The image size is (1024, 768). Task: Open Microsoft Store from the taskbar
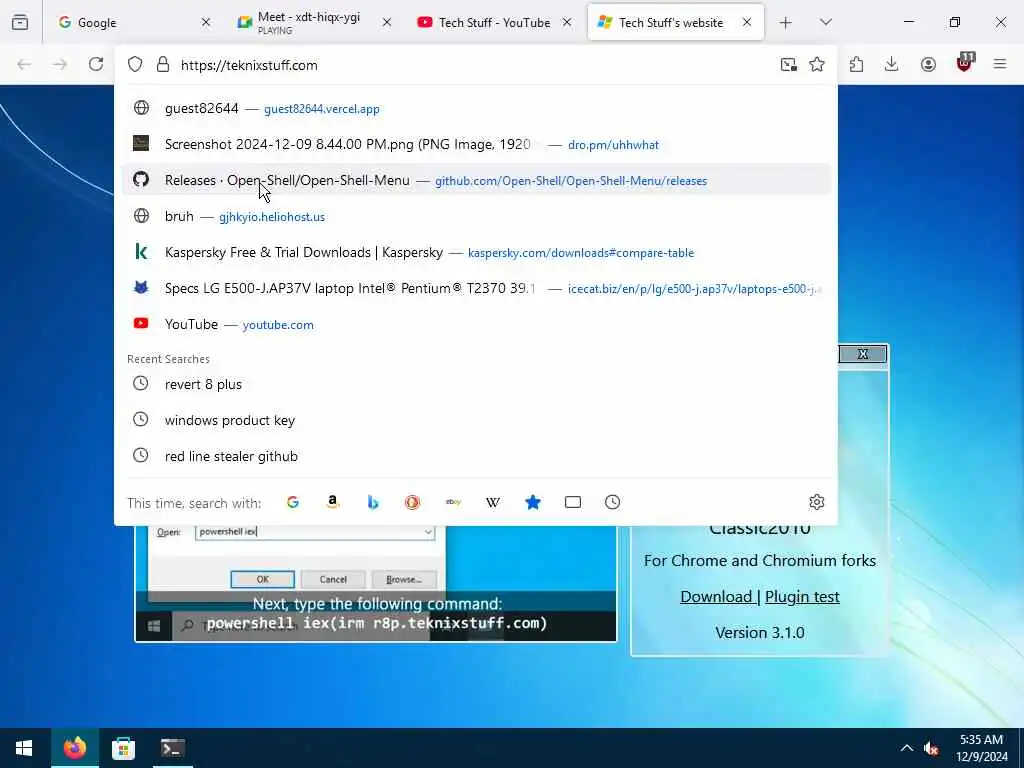[x=123, y=748]
